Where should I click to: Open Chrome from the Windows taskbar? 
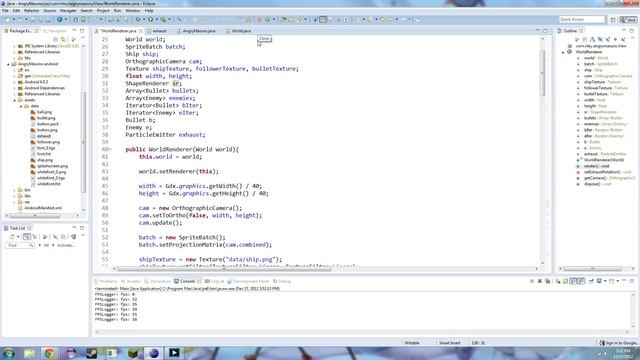(49, 353)
